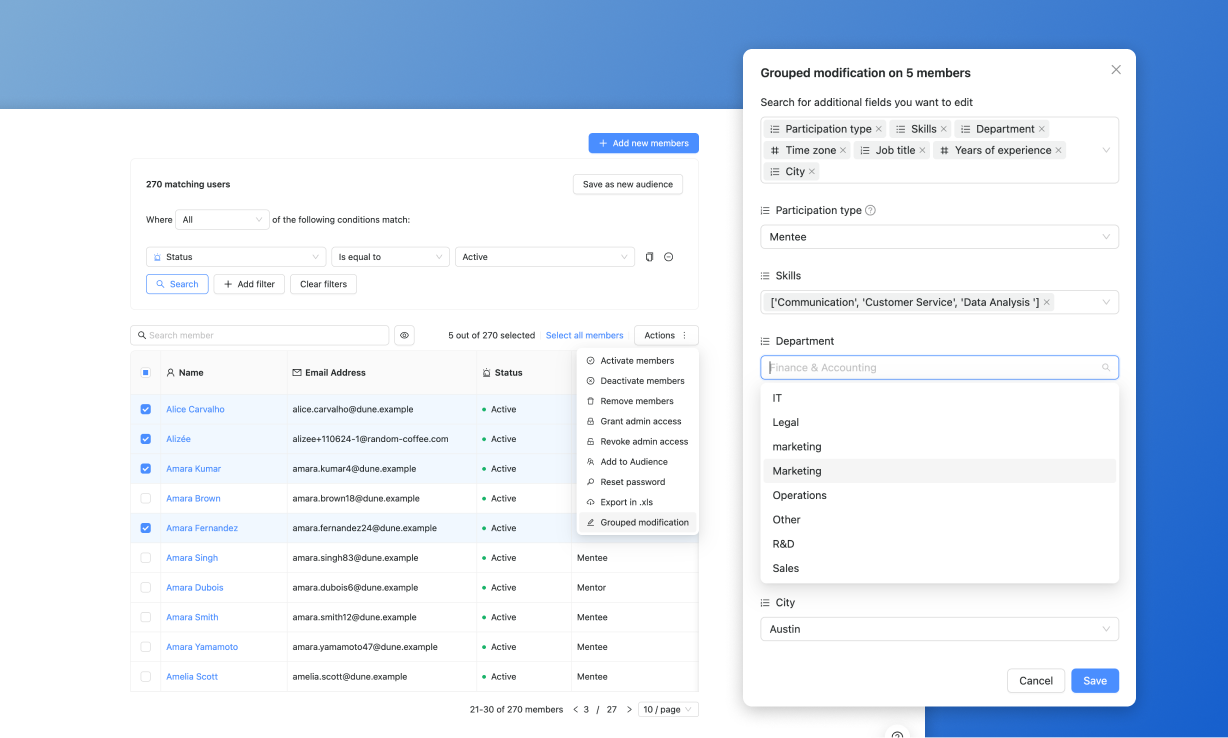The width and height of the screenshot is (1228, 738).
Task: Save the grouped modification
Action: 1095,681
